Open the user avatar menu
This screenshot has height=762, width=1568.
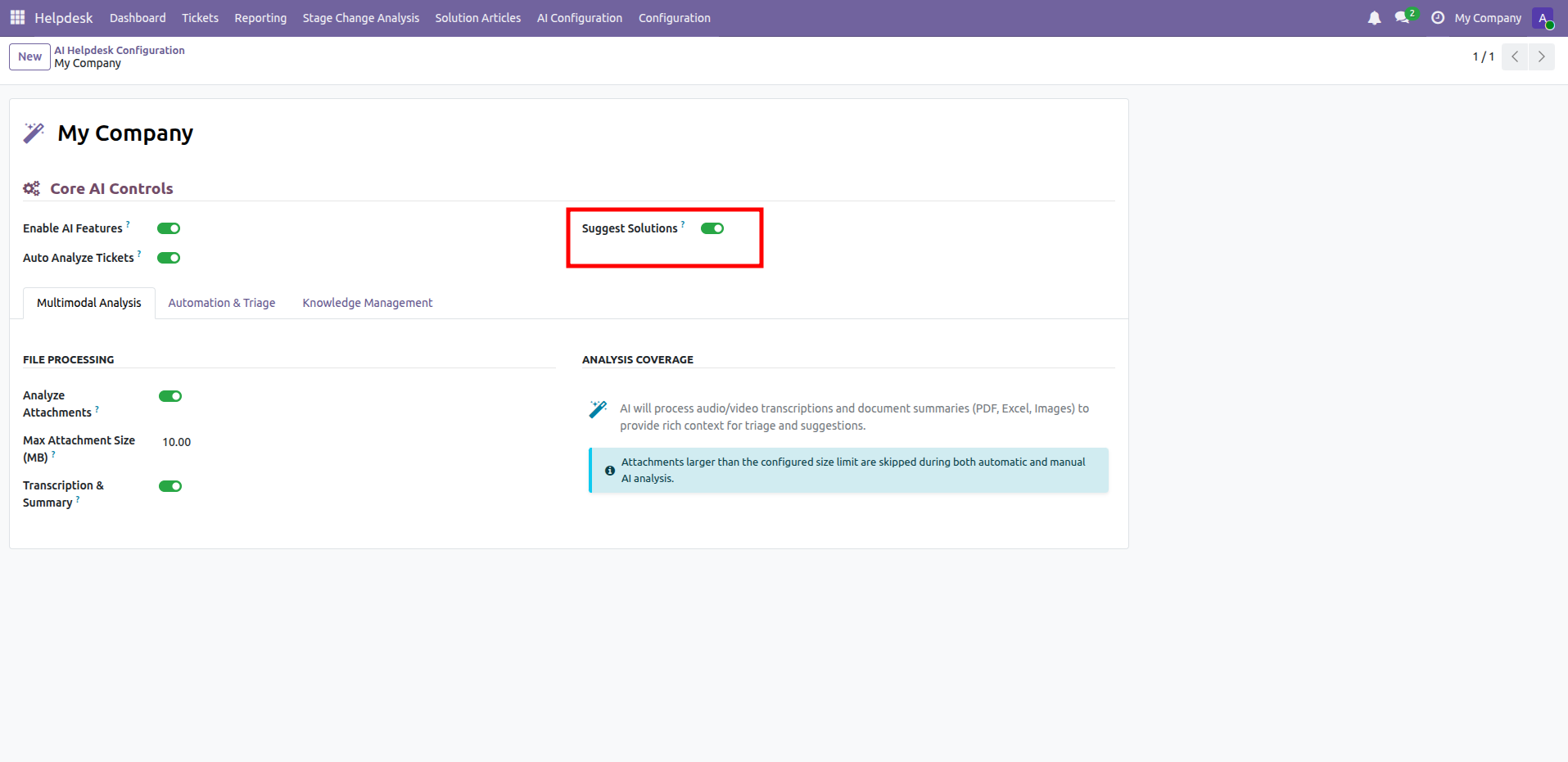(1543, 18)
